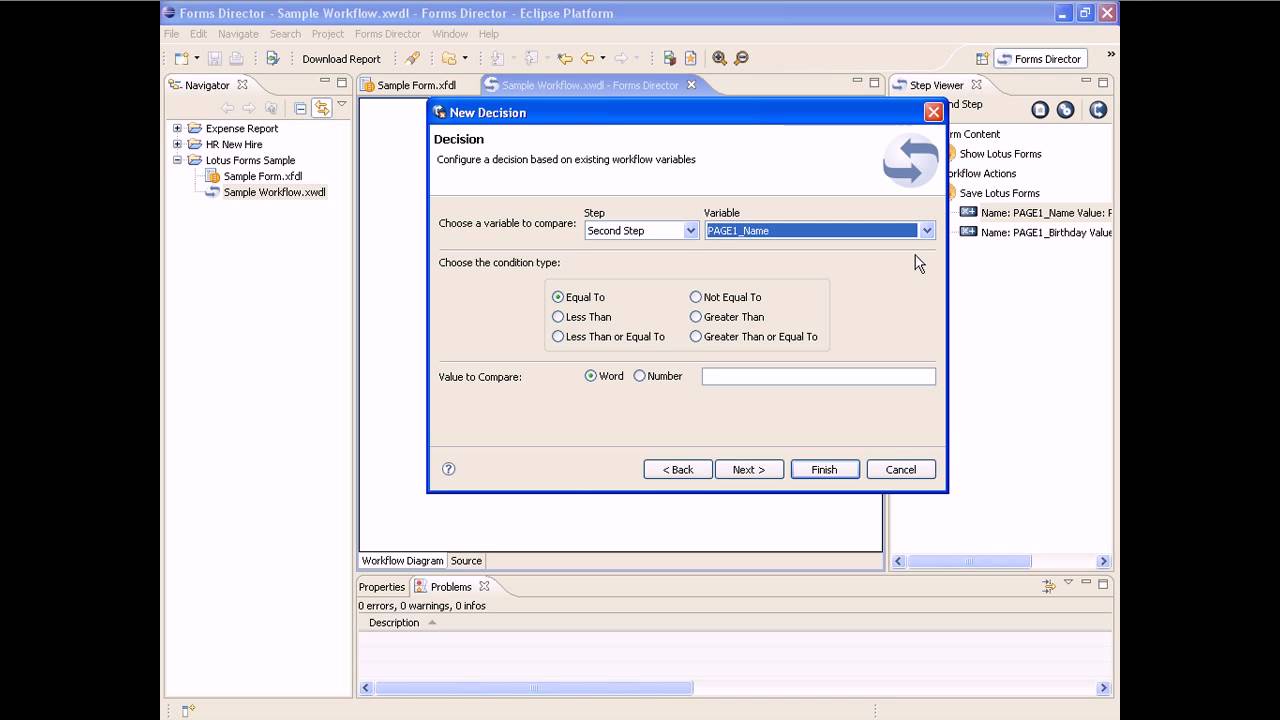Image resolution: width=1280 pixels, height=720 pixels.
Task: Click the export/run icon before Download Report
Action: (x=272, y=59)
